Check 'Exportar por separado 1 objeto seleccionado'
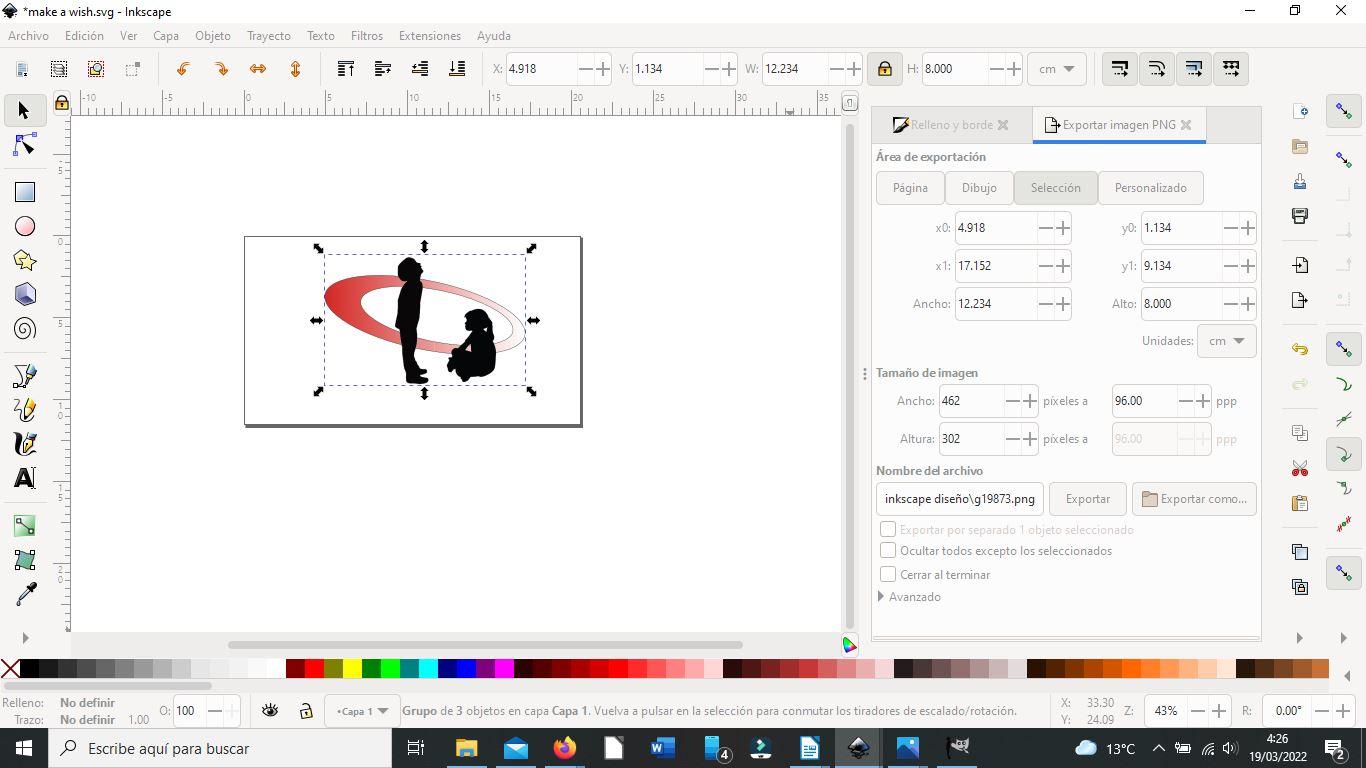Viewport: 1366px width, 768px height. click(x=888, y=529)
